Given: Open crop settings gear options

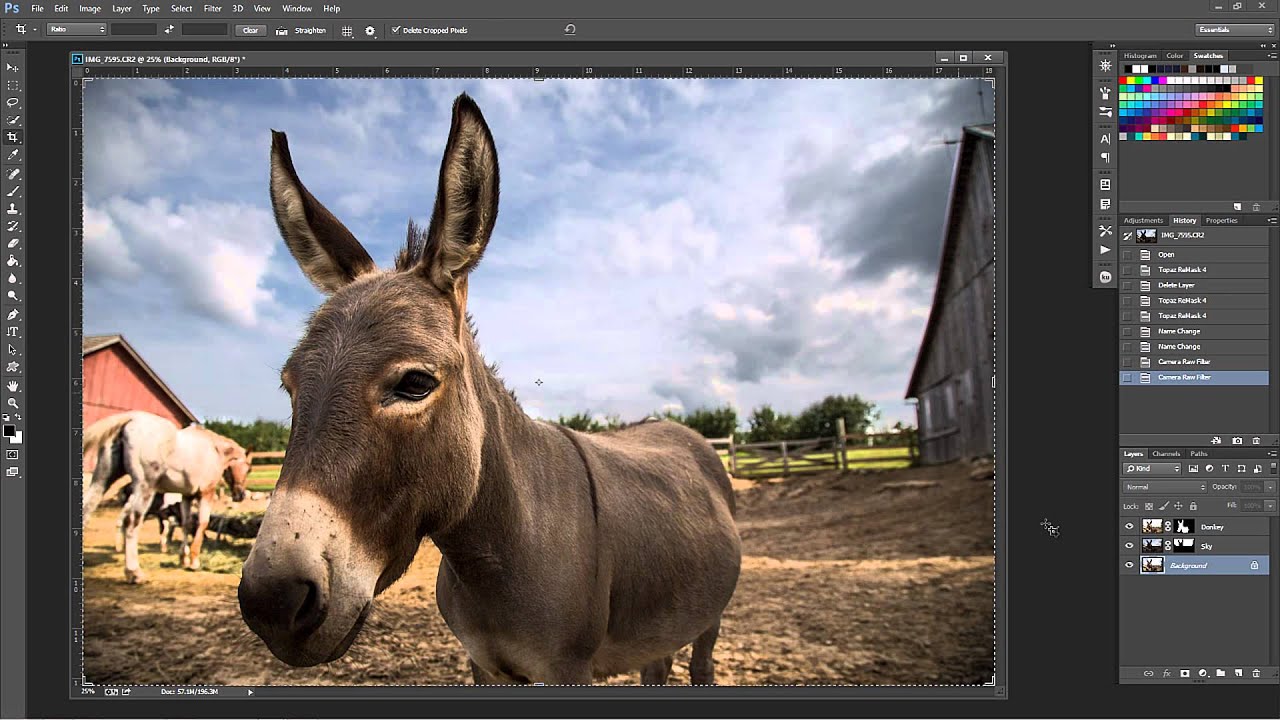Looking at the screenshot, I should tap(370, 30).
